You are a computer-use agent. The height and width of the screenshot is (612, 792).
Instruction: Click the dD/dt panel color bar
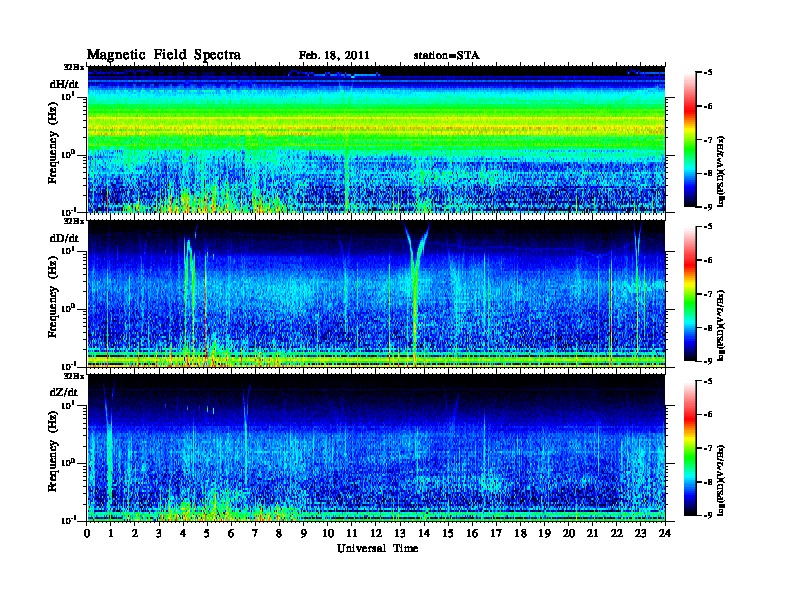690,294
